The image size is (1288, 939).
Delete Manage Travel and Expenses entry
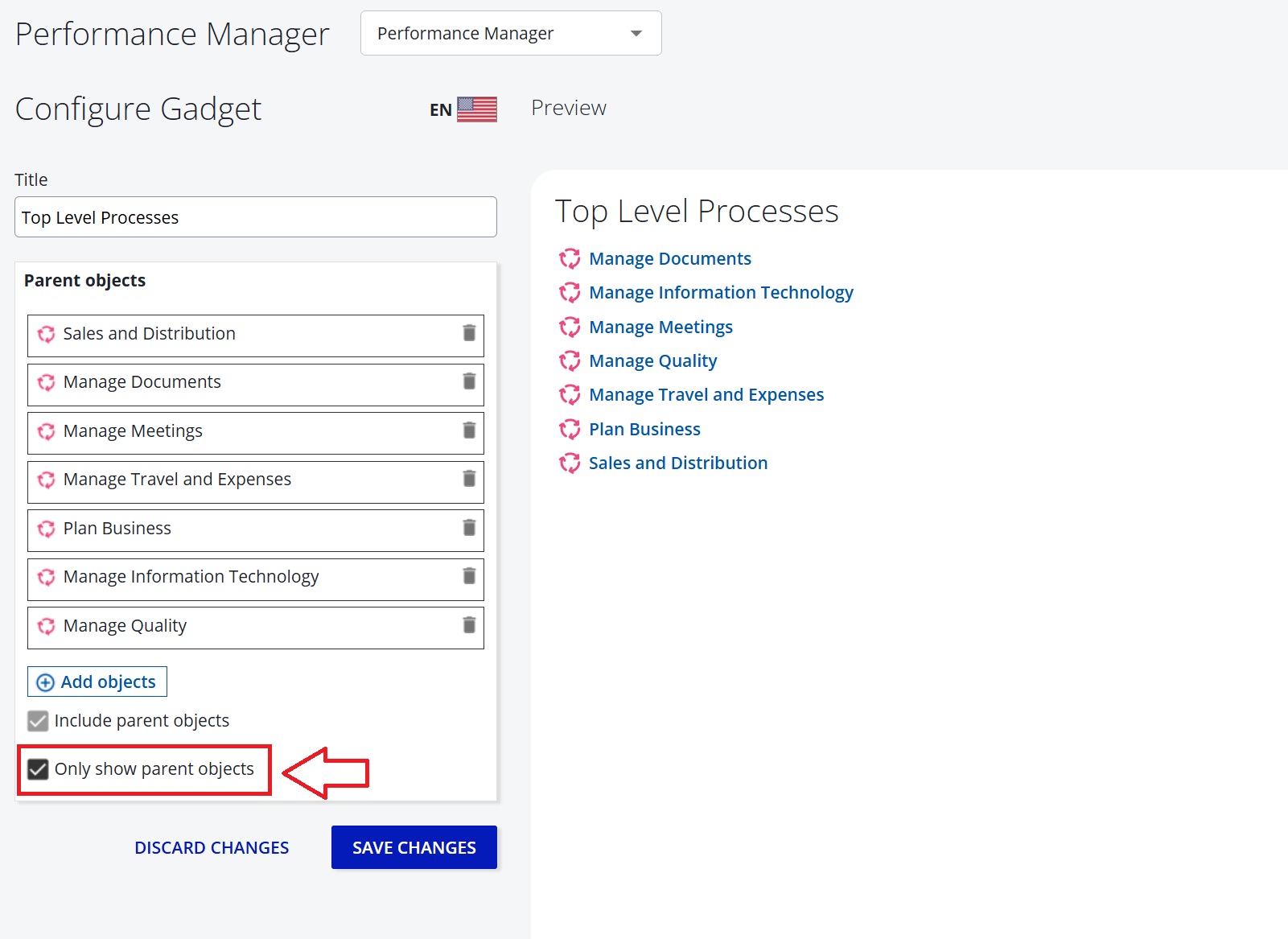(469, 479)
